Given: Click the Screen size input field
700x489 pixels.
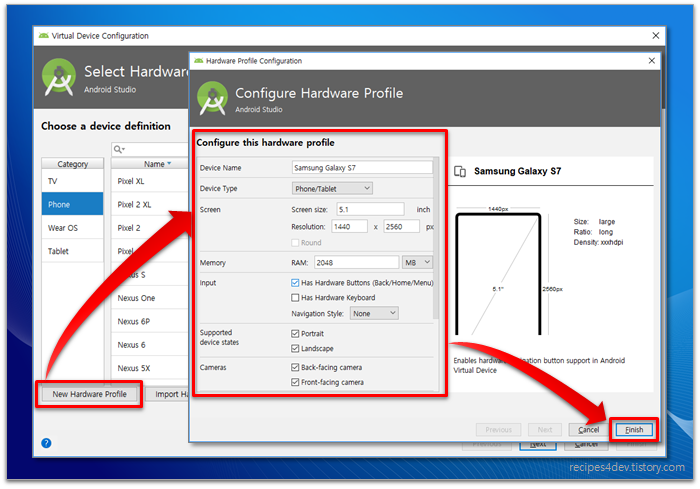Looking at the screenshot, I should (x=370, y=209).
